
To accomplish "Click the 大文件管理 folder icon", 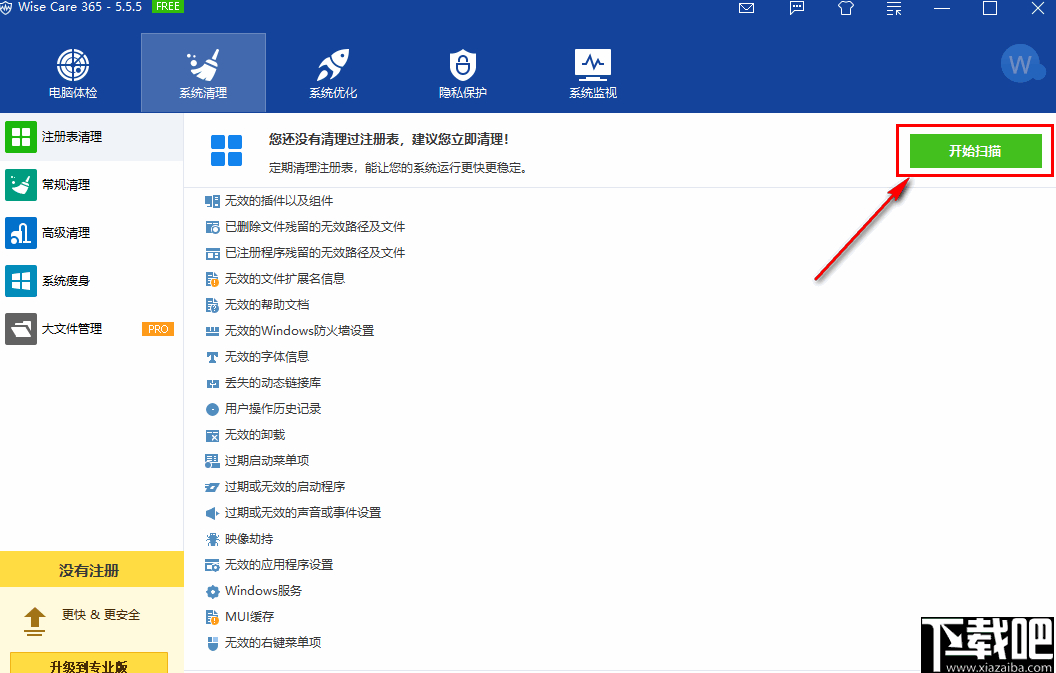I will pos(21,329).
